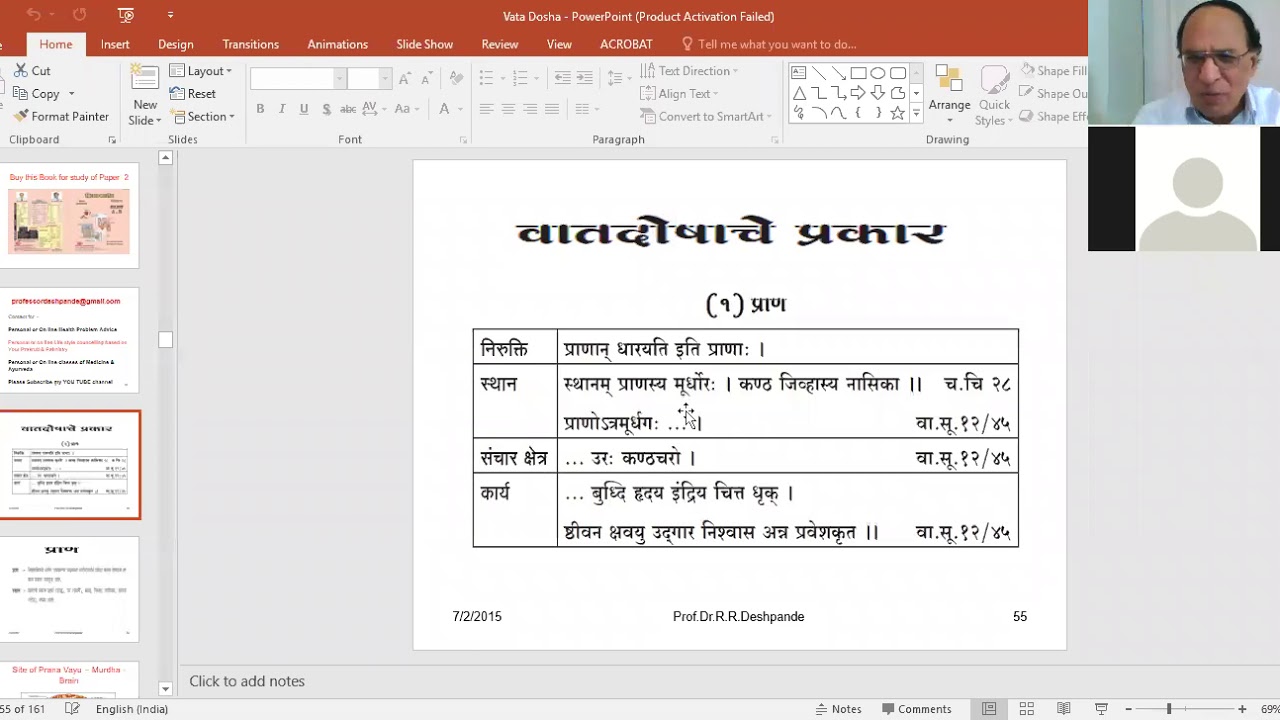Viewport: 1280px width, 720px height.
Task: Open Customize Quick Access Toolbar arrow
Action: pyautogui.click(x=170, y=15)
